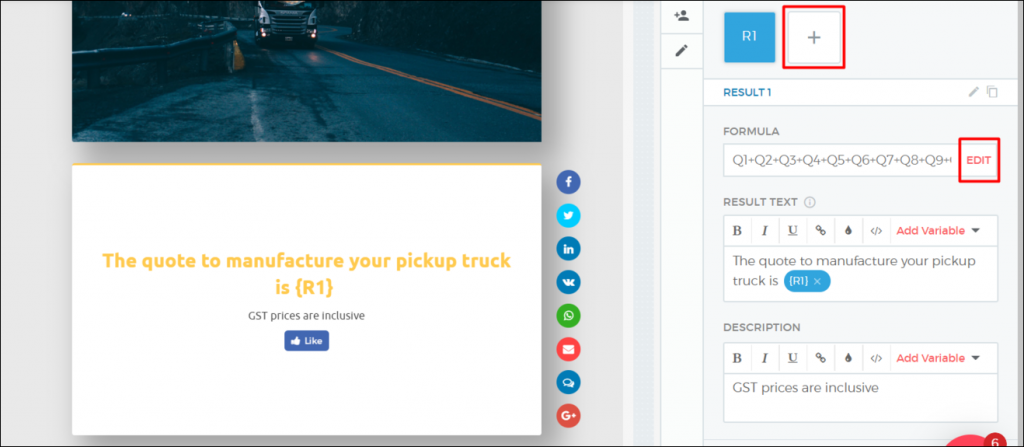The image size is (1024, 447).
Task: Share via the VK icon
Action: (568, 282)
